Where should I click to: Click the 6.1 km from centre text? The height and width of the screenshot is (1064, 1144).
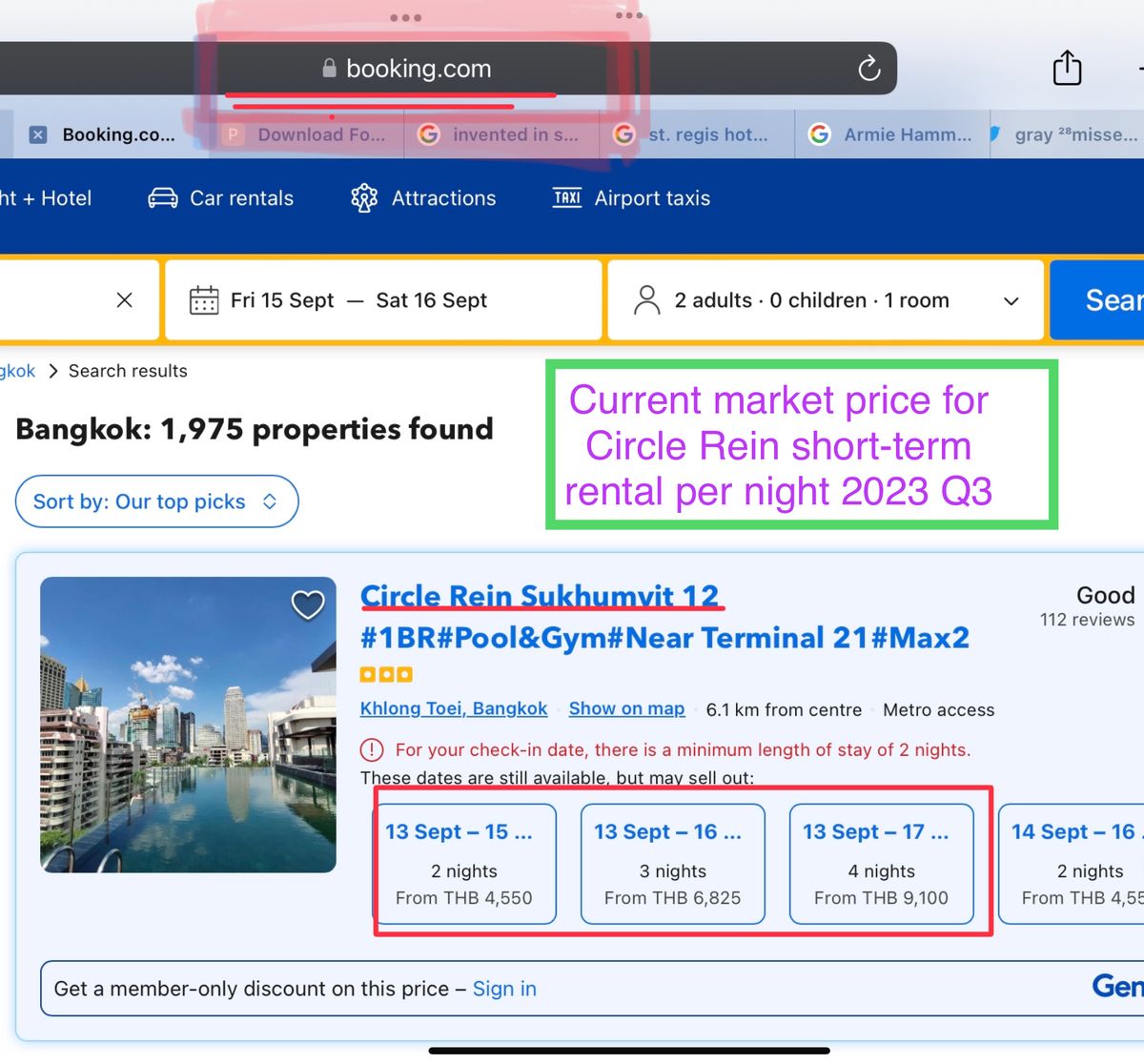(x=784, y=710)
